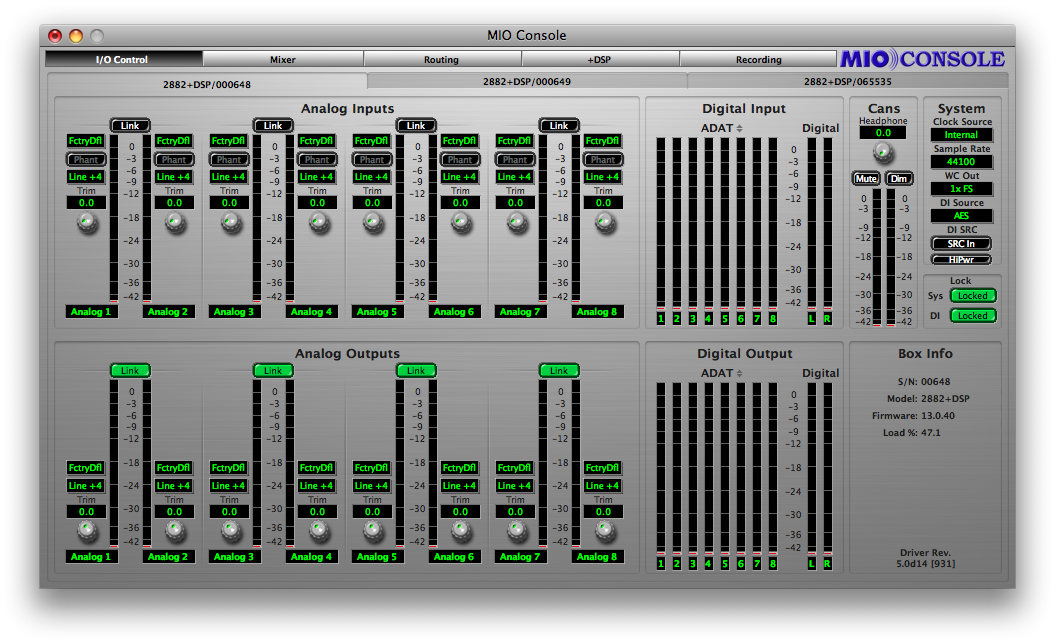The height and width of the screenshot is (643, 1055).
Task: Mute the Cans headphone output
Action: point(866,178)
